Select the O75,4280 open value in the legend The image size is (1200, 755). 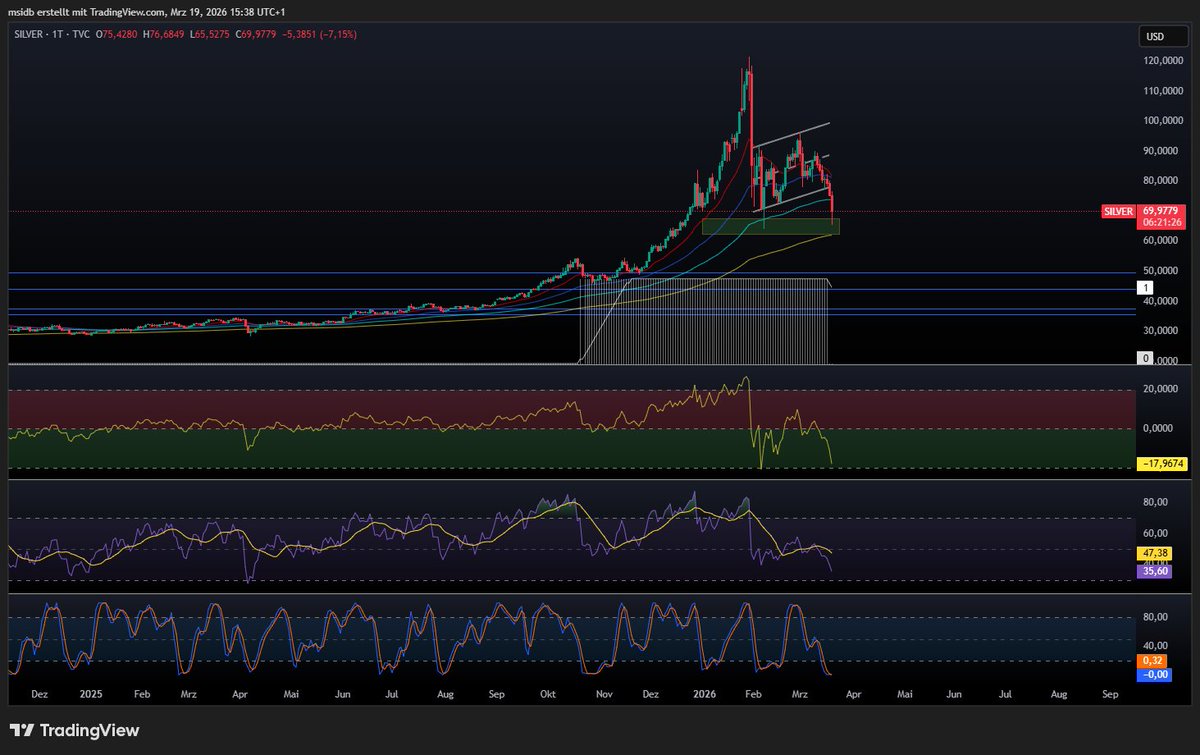click(115, 32)
